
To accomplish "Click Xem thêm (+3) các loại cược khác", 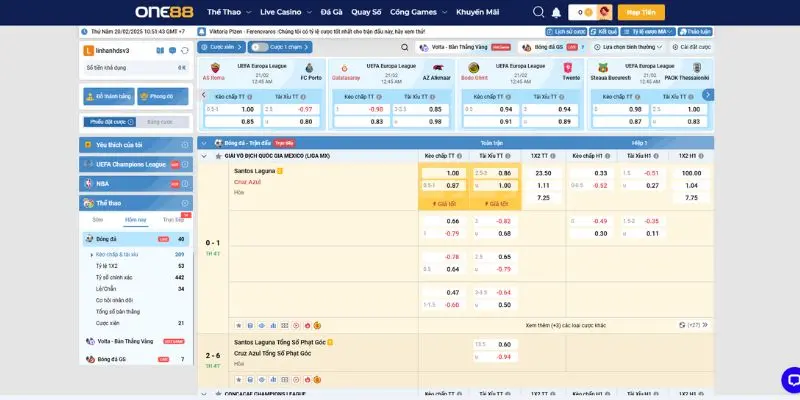I will coord(566,325).
